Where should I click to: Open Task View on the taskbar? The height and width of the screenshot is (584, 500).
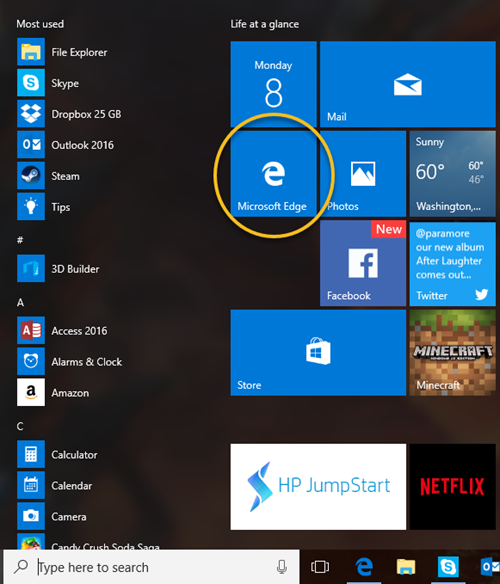coord(320,567)
